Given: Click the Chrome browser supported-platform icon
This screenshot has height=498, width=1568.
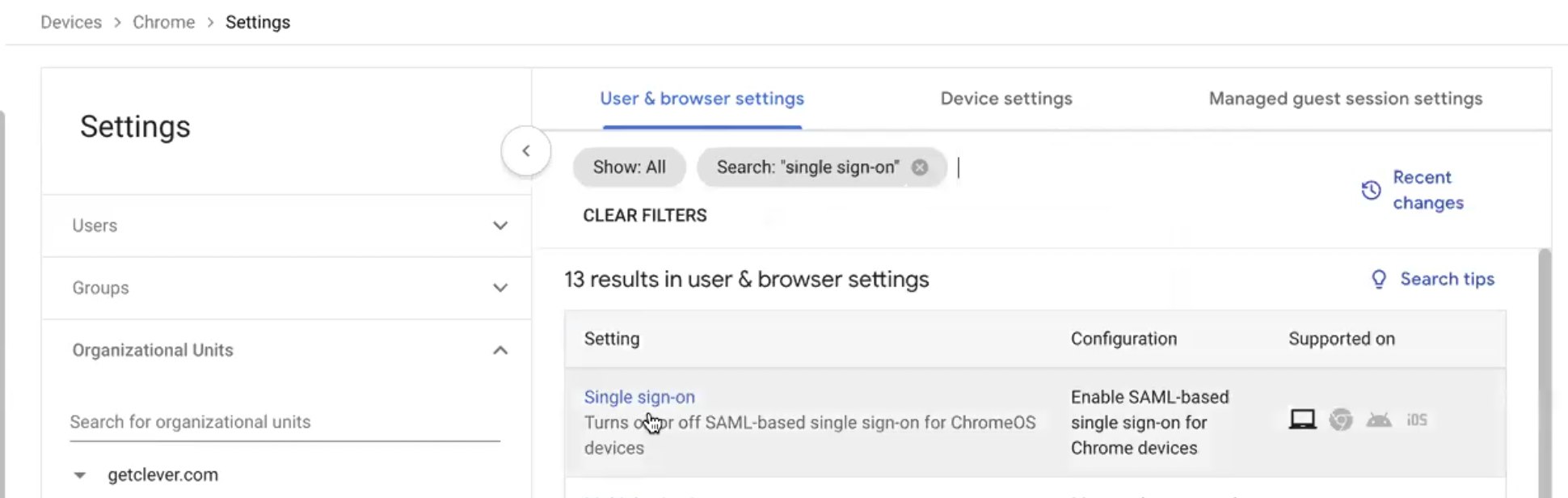Looking at the screenshot, I should 1341,419.
